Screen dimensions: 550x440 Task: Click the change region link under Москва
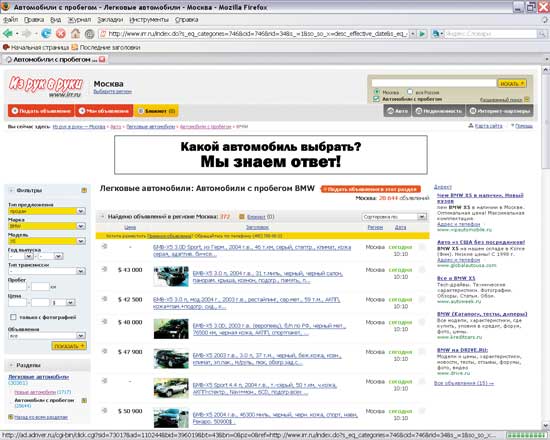113,92
